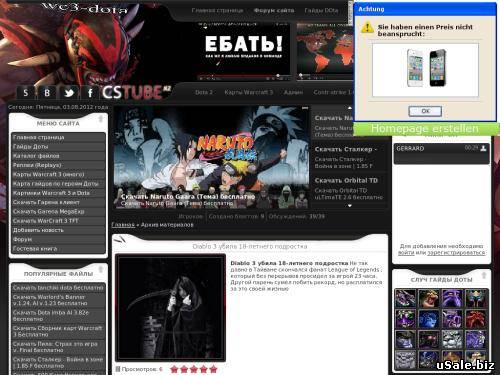
Task: Click the 'Homepage erstellen' green banner
Action: coord(425,129)
